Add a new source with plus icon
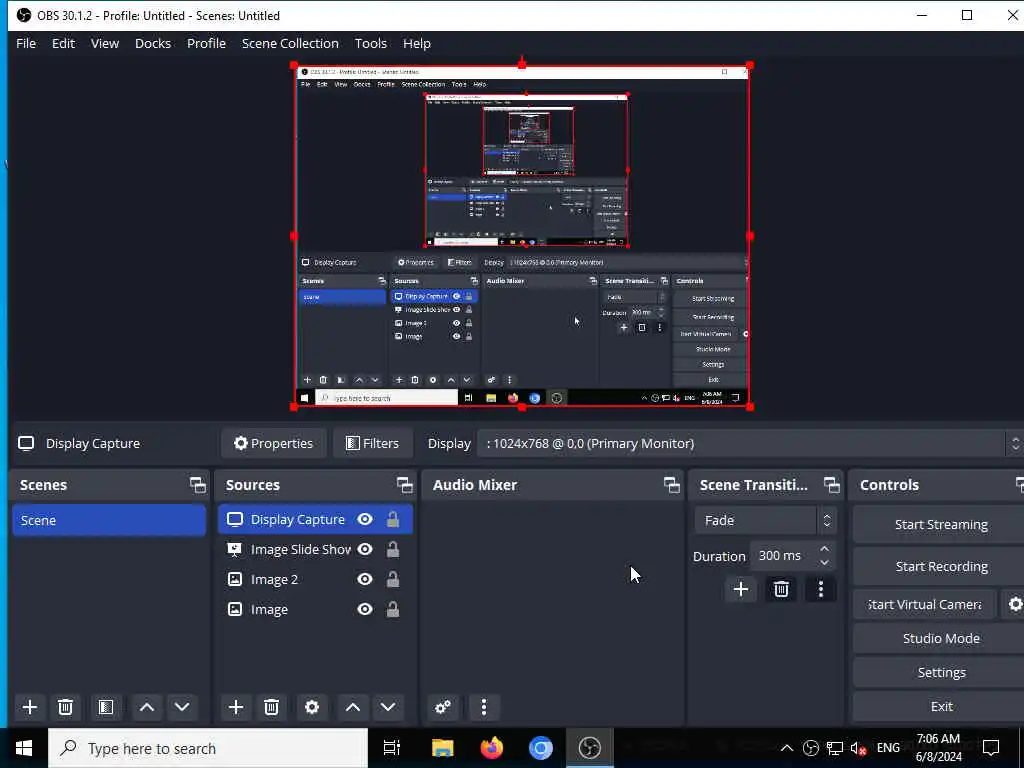The height and width of the screenshot is (768, 1024). tap(236, 707)
